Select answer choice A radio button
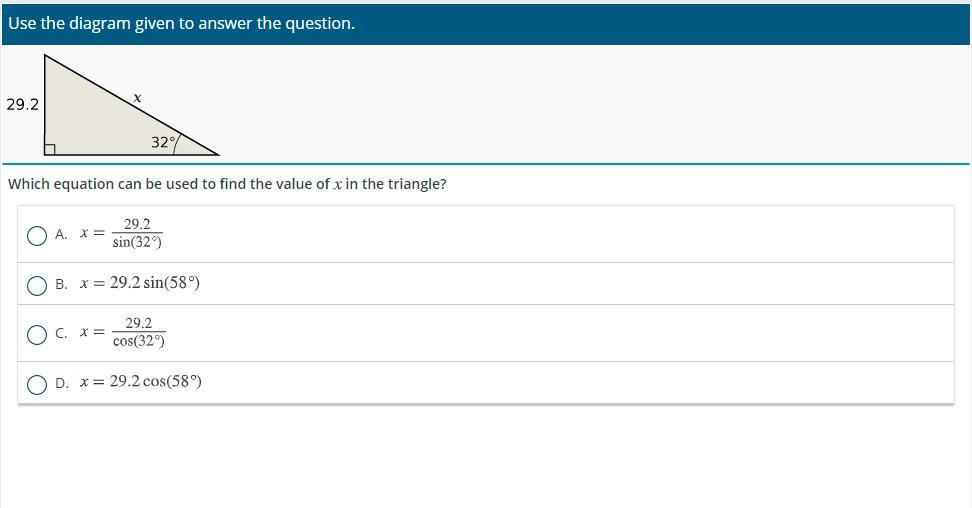972x508 pixels. click(x=37, y=235)
